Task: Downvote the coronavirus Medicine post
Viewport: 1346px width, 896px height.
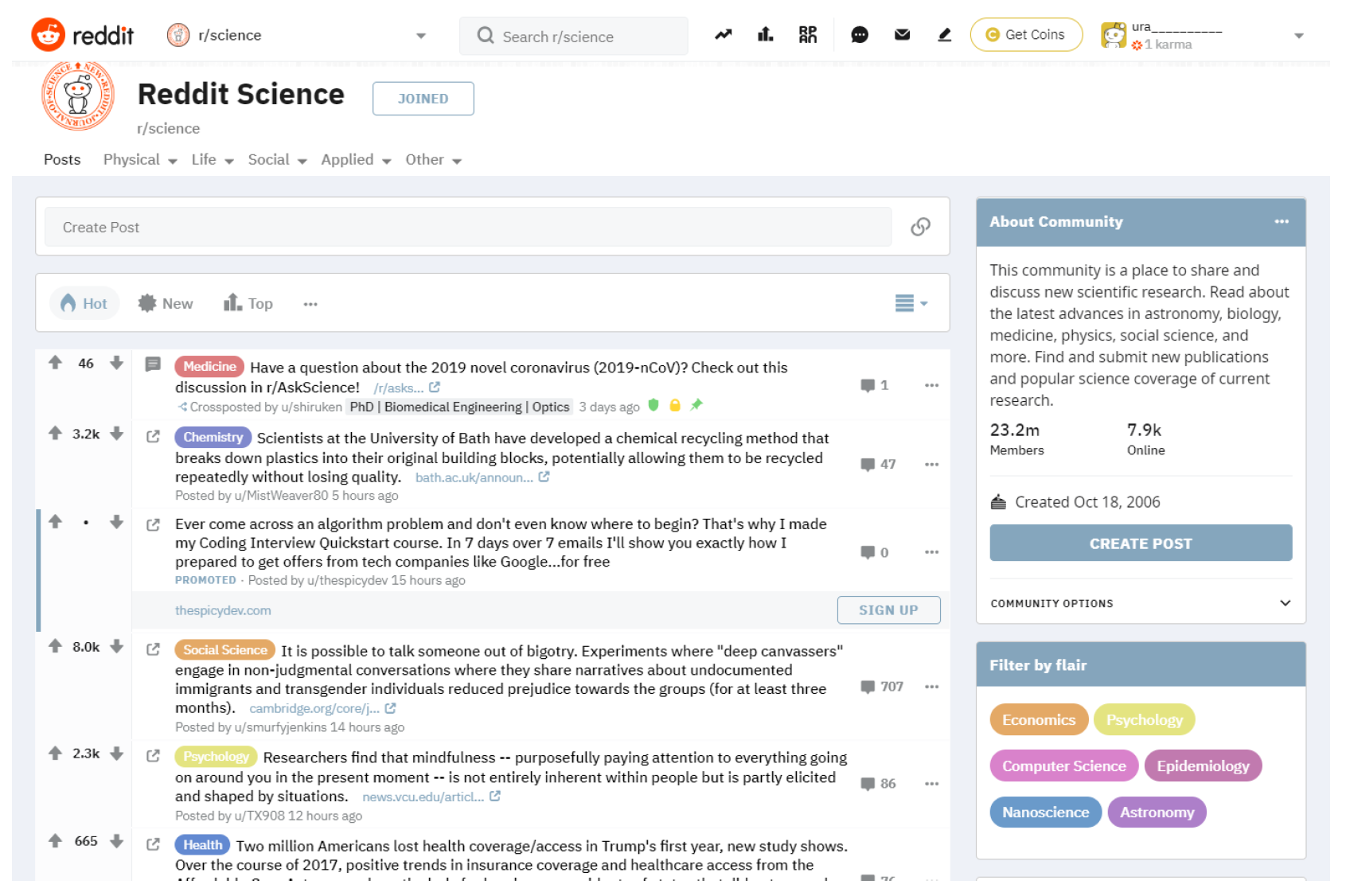Action: [x=117, y=363]
